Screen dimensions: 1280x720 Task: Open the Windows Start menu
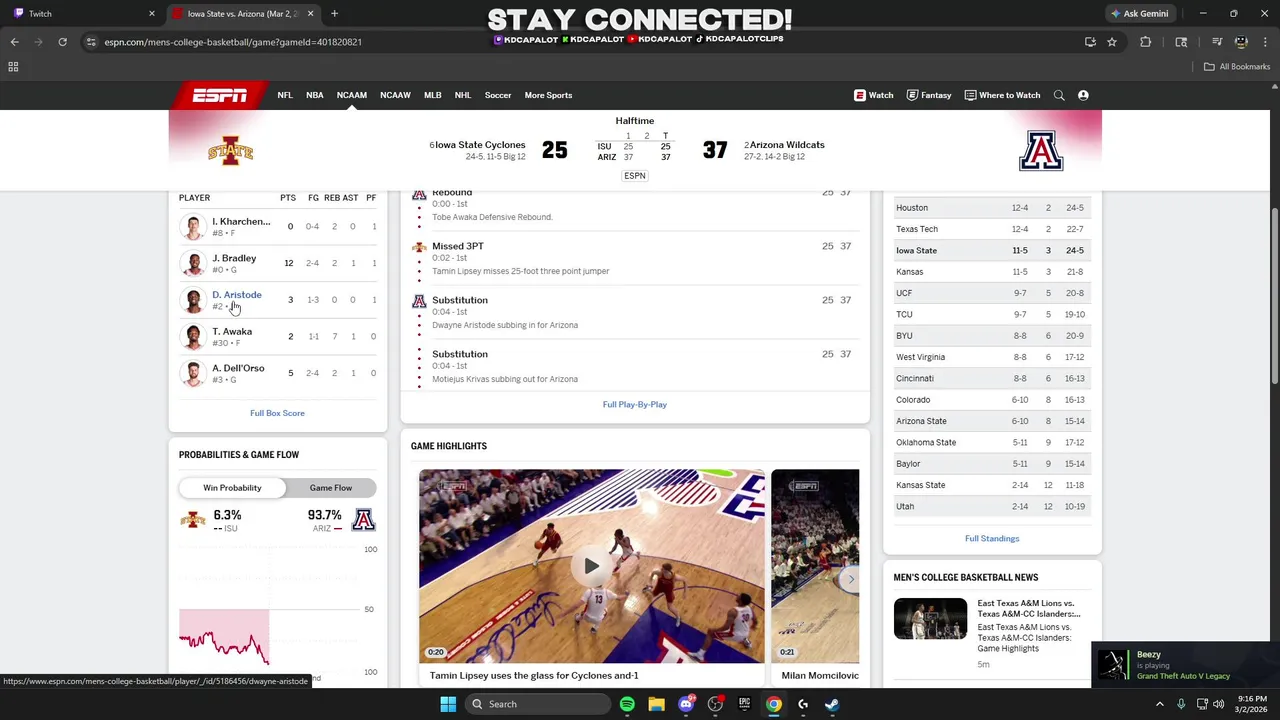tap(448, 704)
